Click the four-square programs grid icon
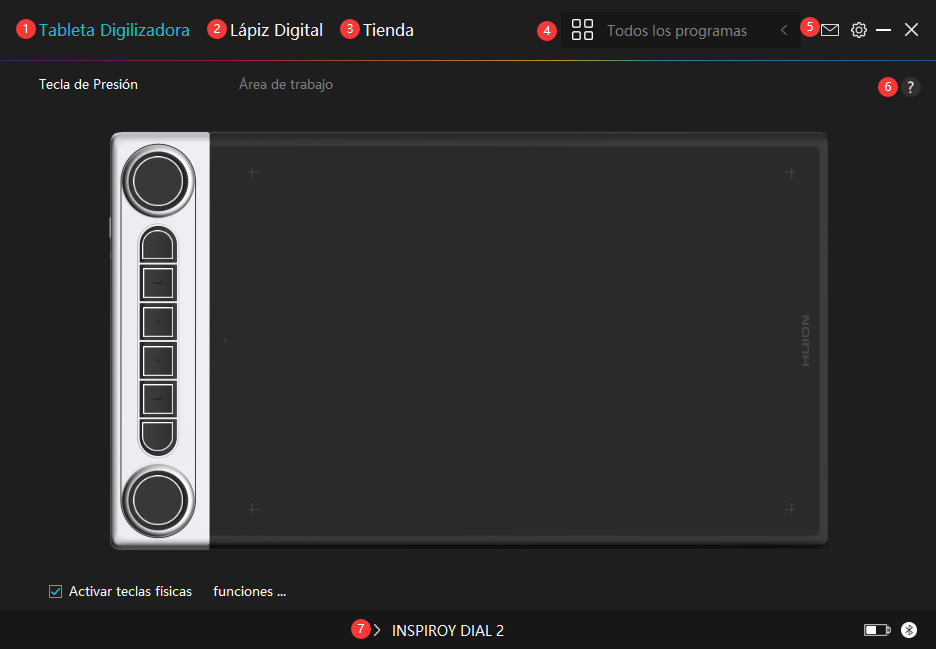 pyautogui.click(x=582, y=30)
